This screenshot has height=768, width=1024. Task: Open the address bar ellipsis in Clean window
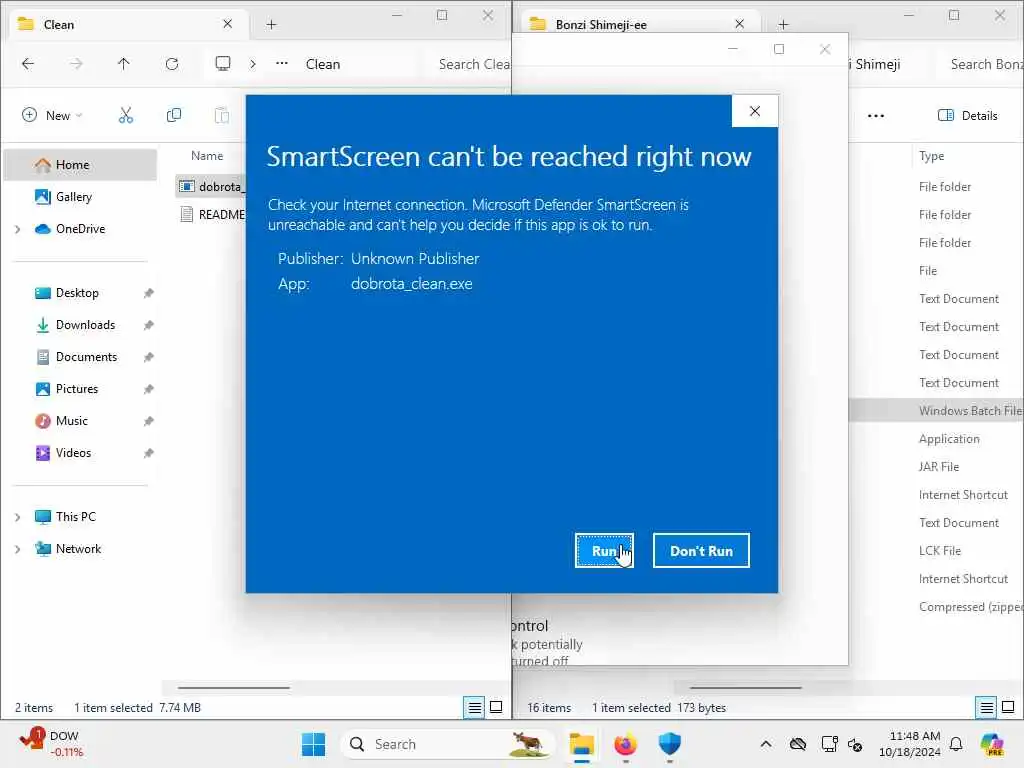(x=281, y=64)
